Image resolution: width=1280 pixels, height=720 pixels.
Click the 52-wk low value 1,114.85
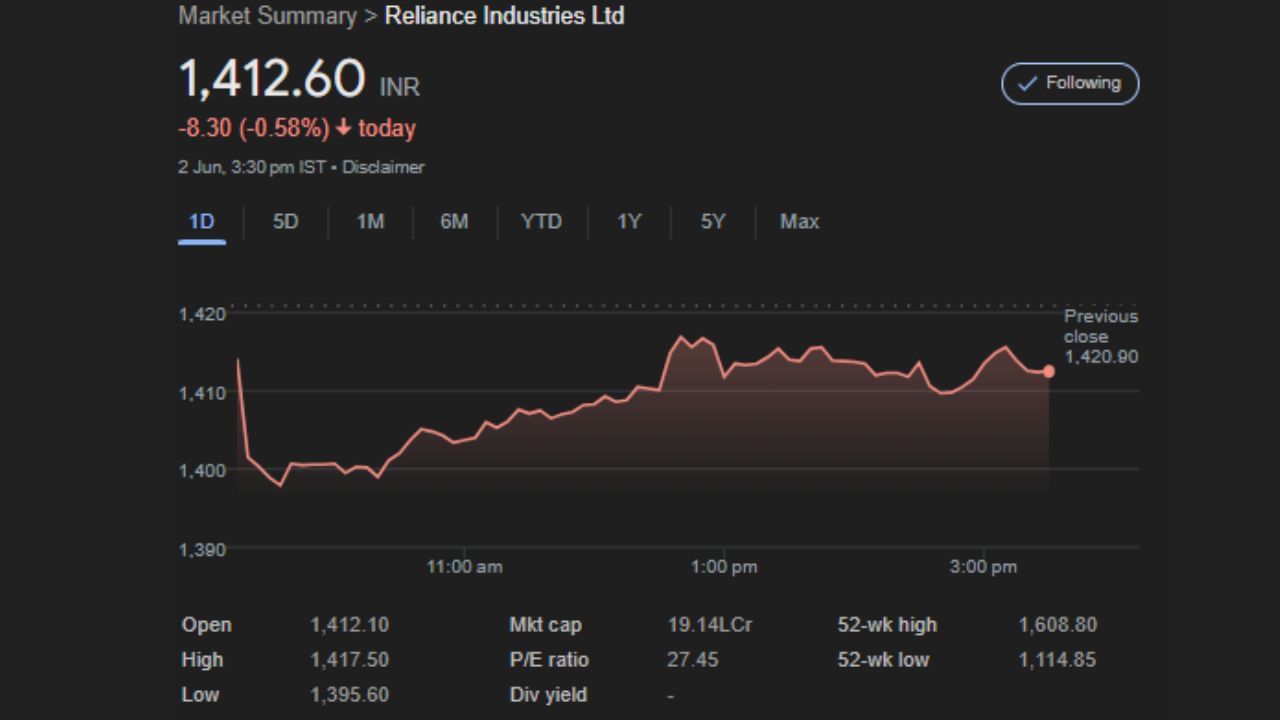click(1057, 660)
